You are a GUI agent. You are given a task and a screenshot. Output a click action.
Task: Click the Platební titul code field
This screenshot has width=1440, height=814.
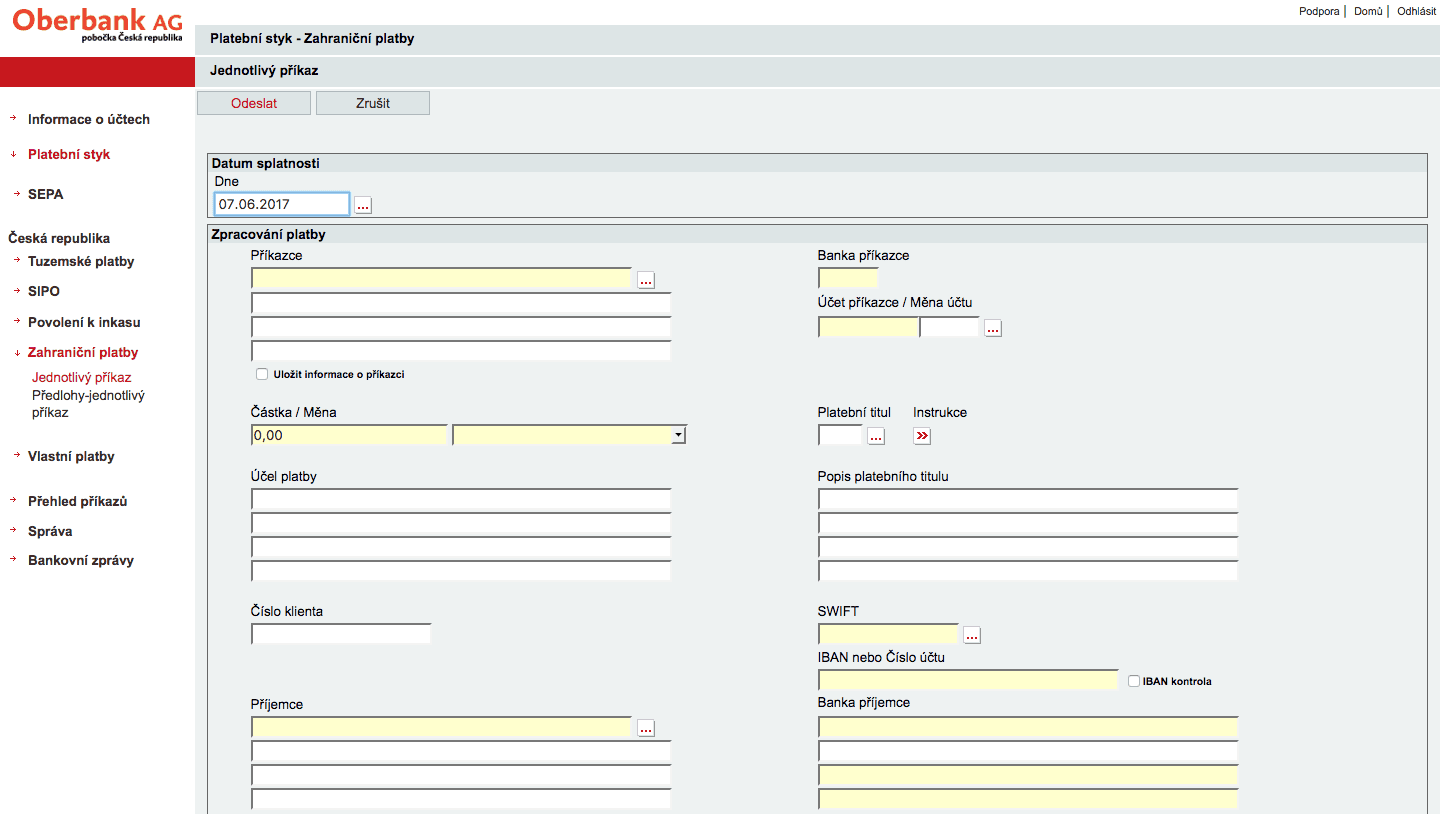[840, 435]
